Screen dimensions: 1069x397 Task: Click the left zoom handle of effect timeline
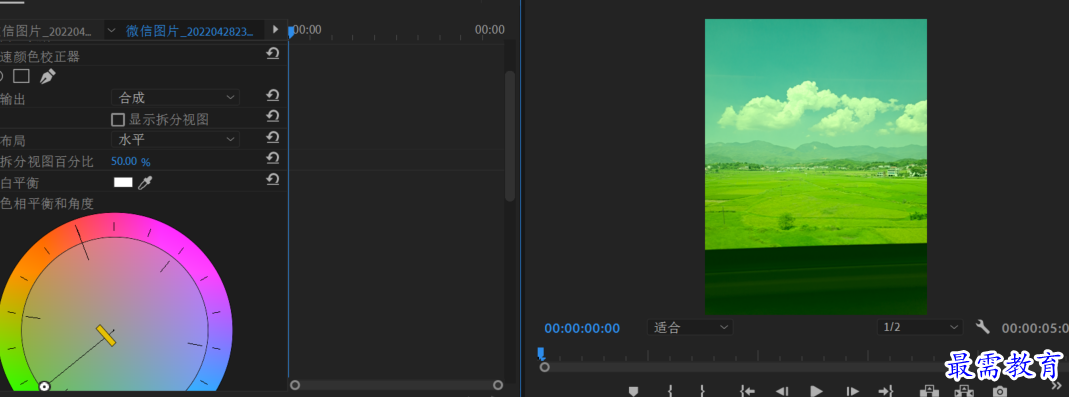click(295, 385)
